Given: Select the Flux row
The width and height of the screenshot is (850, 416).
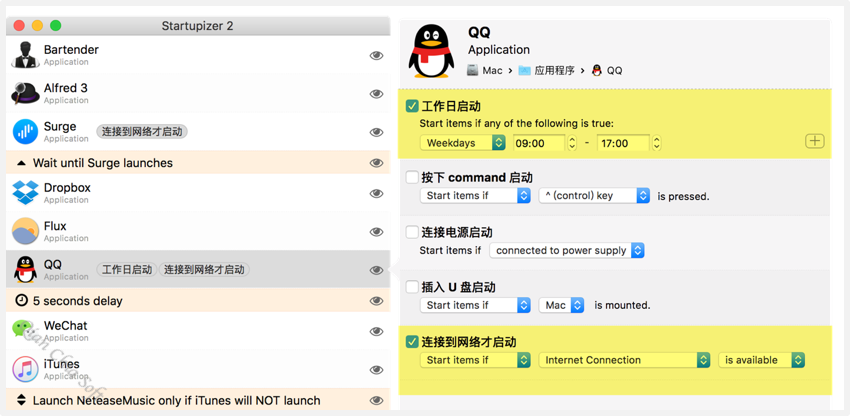Looking at the screenshot, I should (198, 232).
